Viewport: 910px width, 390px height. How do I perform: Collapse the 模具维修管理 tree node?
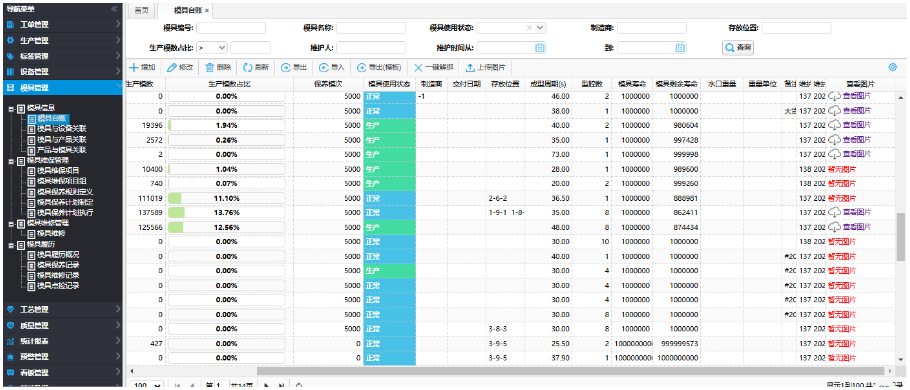[x=11, y=223]
